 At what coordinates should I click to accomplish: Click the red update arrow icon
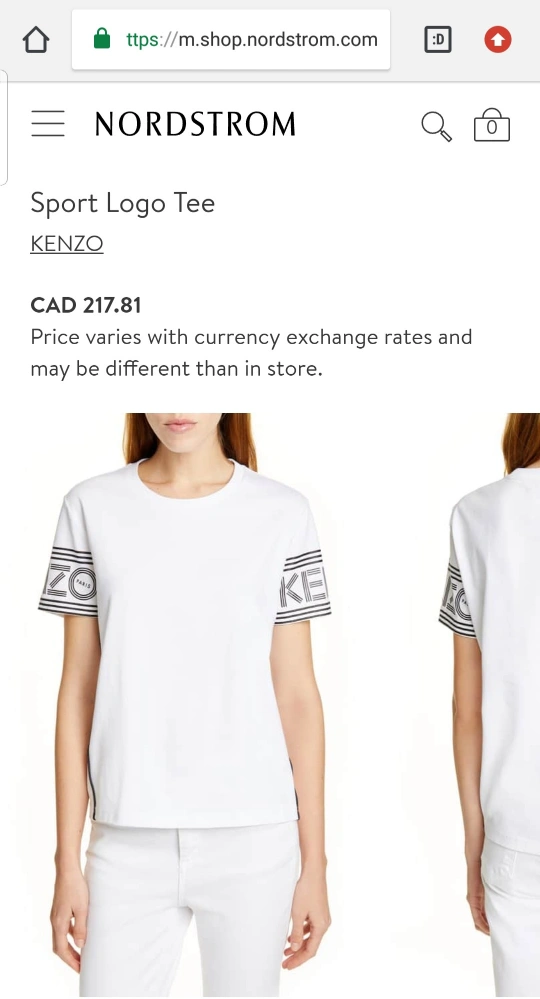point(497,40)
